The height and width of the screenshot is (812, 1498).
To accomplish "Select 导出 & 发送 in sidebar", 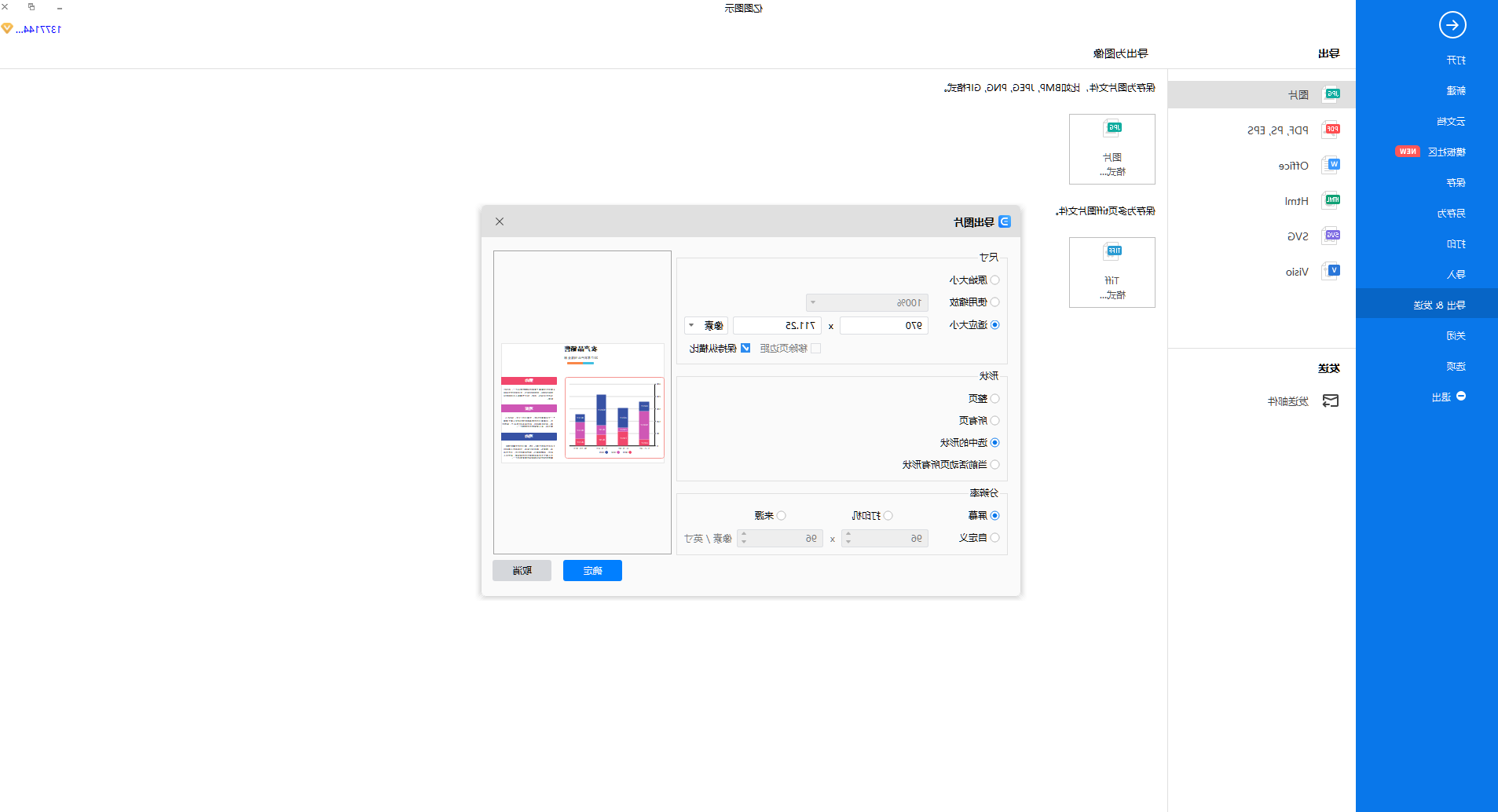I will point(1427,304).
